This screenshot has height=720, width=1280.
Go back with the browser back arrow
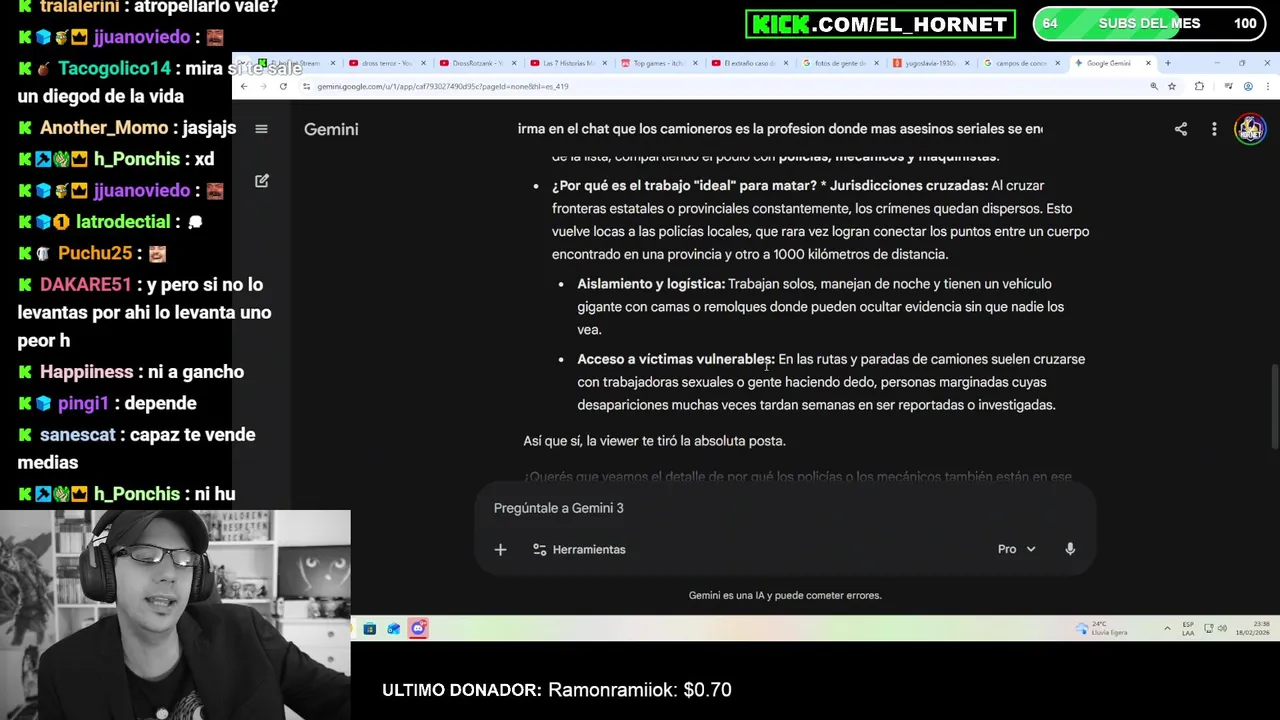tap(243, 86)
